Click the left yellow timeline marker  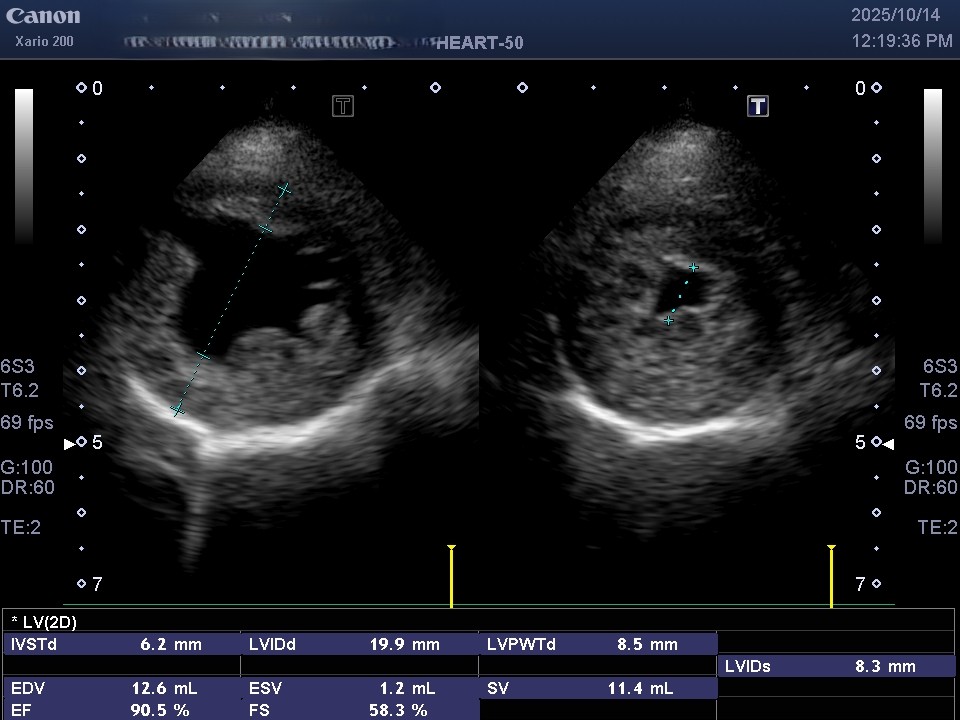[451, 575]
